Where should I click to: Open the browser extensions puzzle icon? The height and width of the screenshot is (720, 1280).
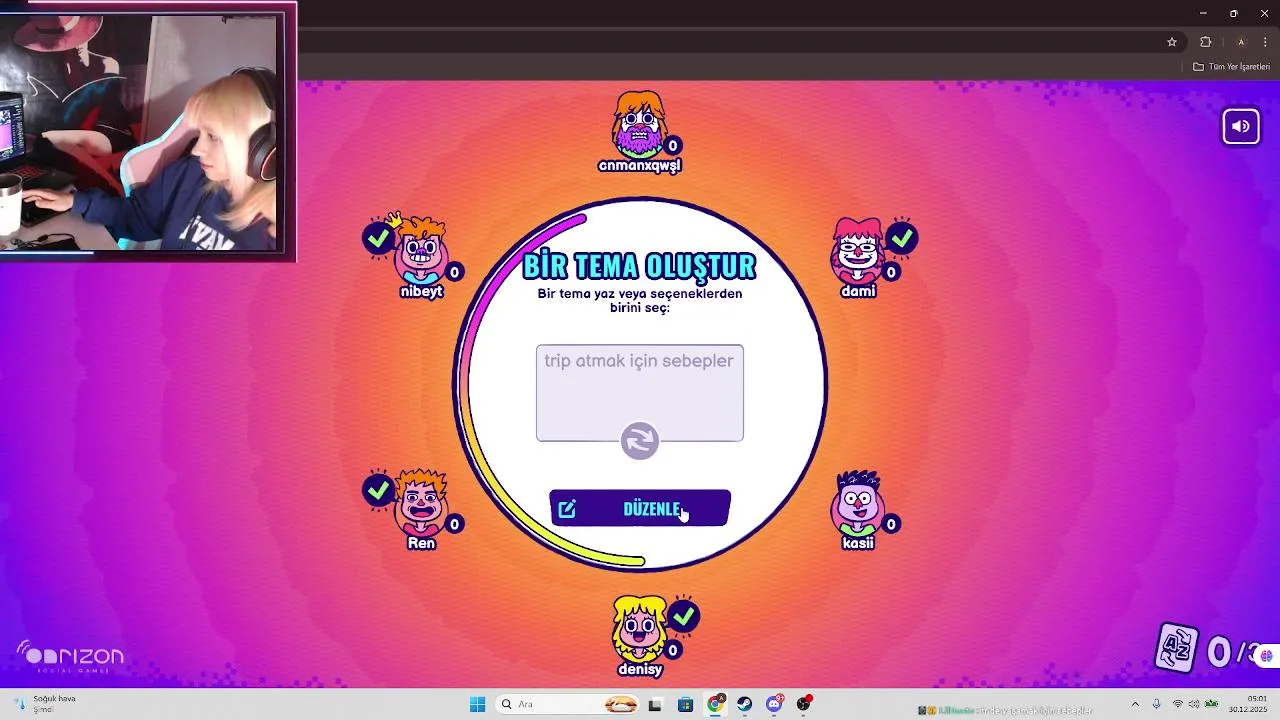pyautogui.click(x=1205, y=42)
